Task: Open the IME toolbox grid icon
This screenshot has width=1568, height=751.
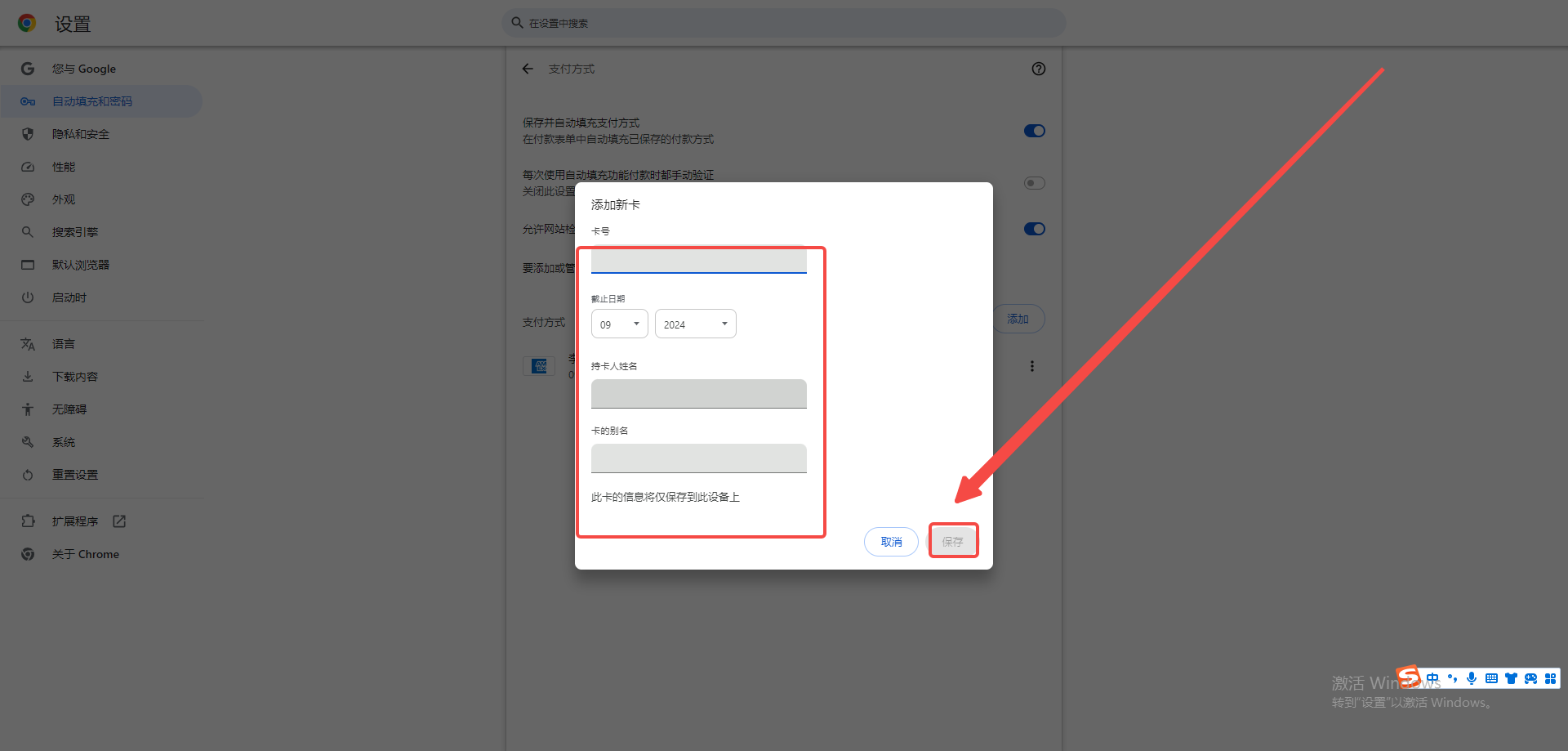Action: point(1550,678)
